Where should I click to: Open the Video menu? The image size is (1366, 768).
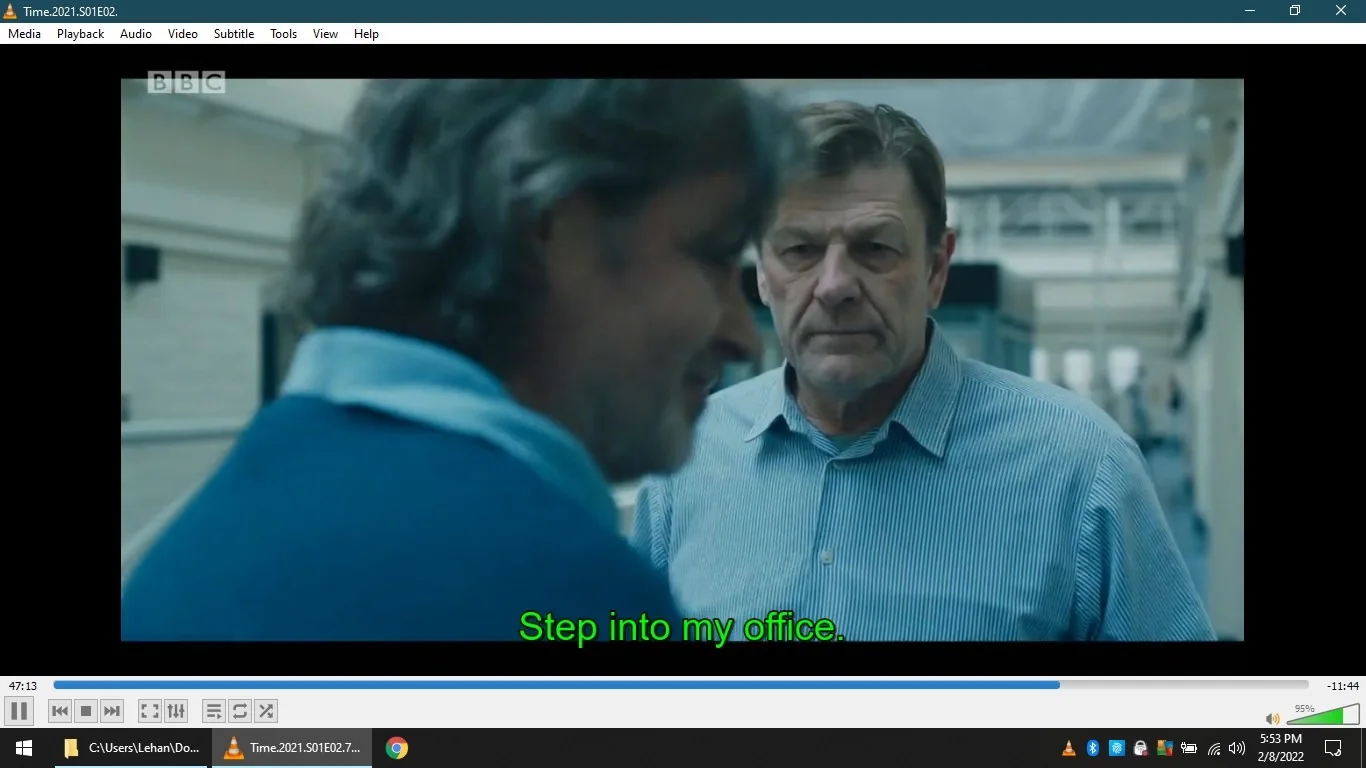pos(183,34)
